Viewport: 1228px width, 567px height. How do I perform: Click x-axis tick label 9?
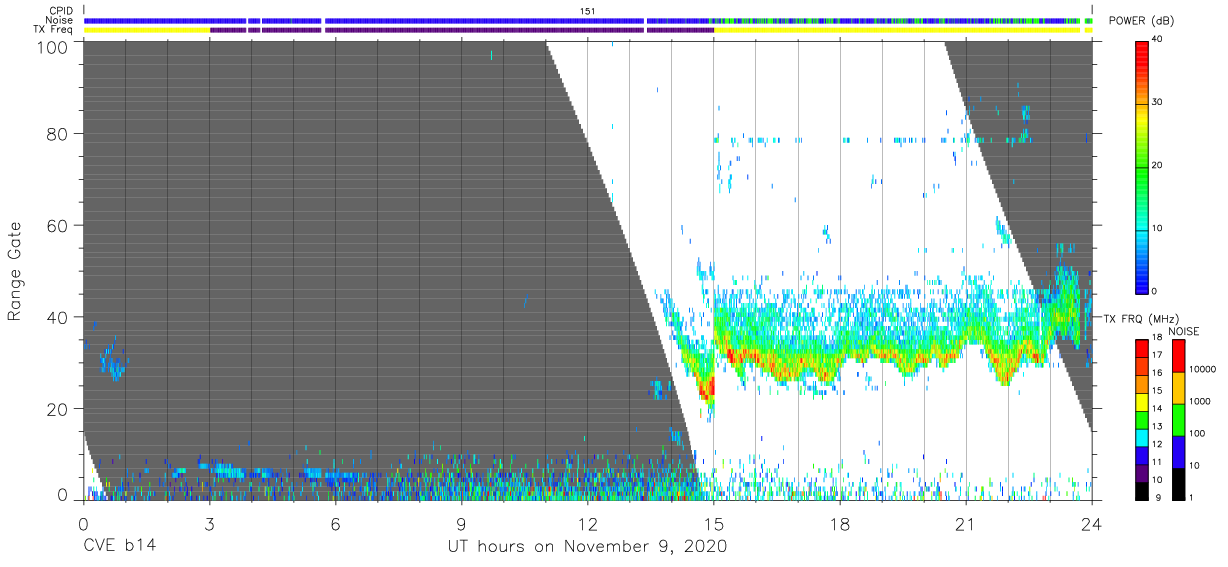click(x=461, y=524)
